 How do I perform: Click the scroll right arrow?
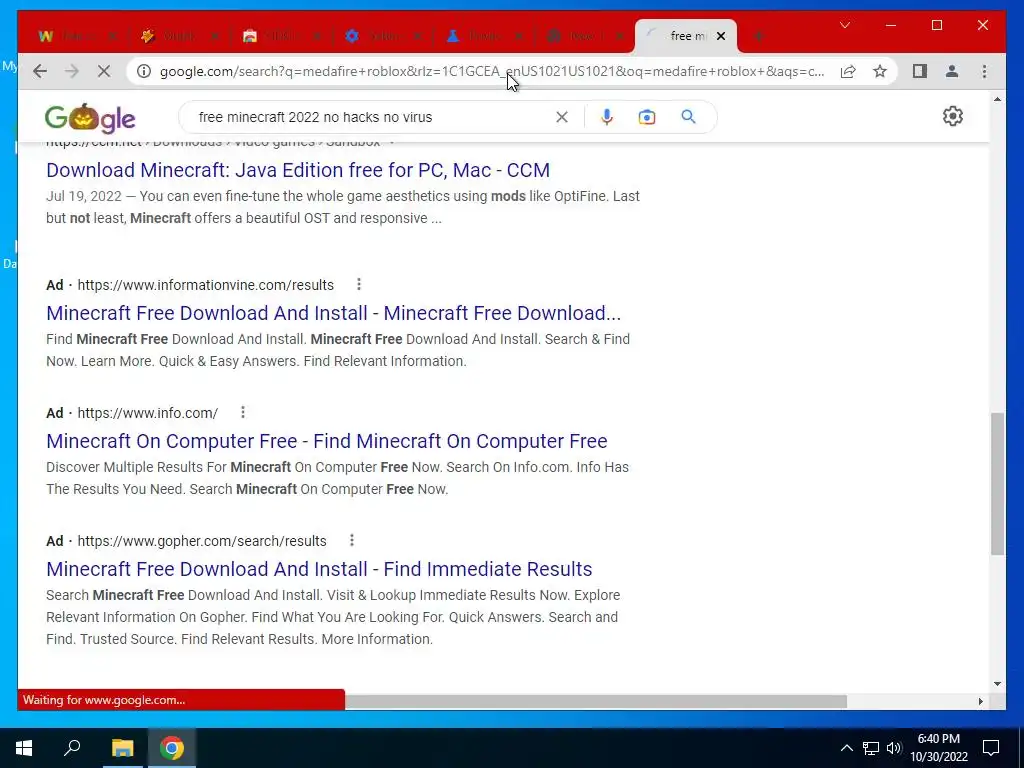point(980,701)
